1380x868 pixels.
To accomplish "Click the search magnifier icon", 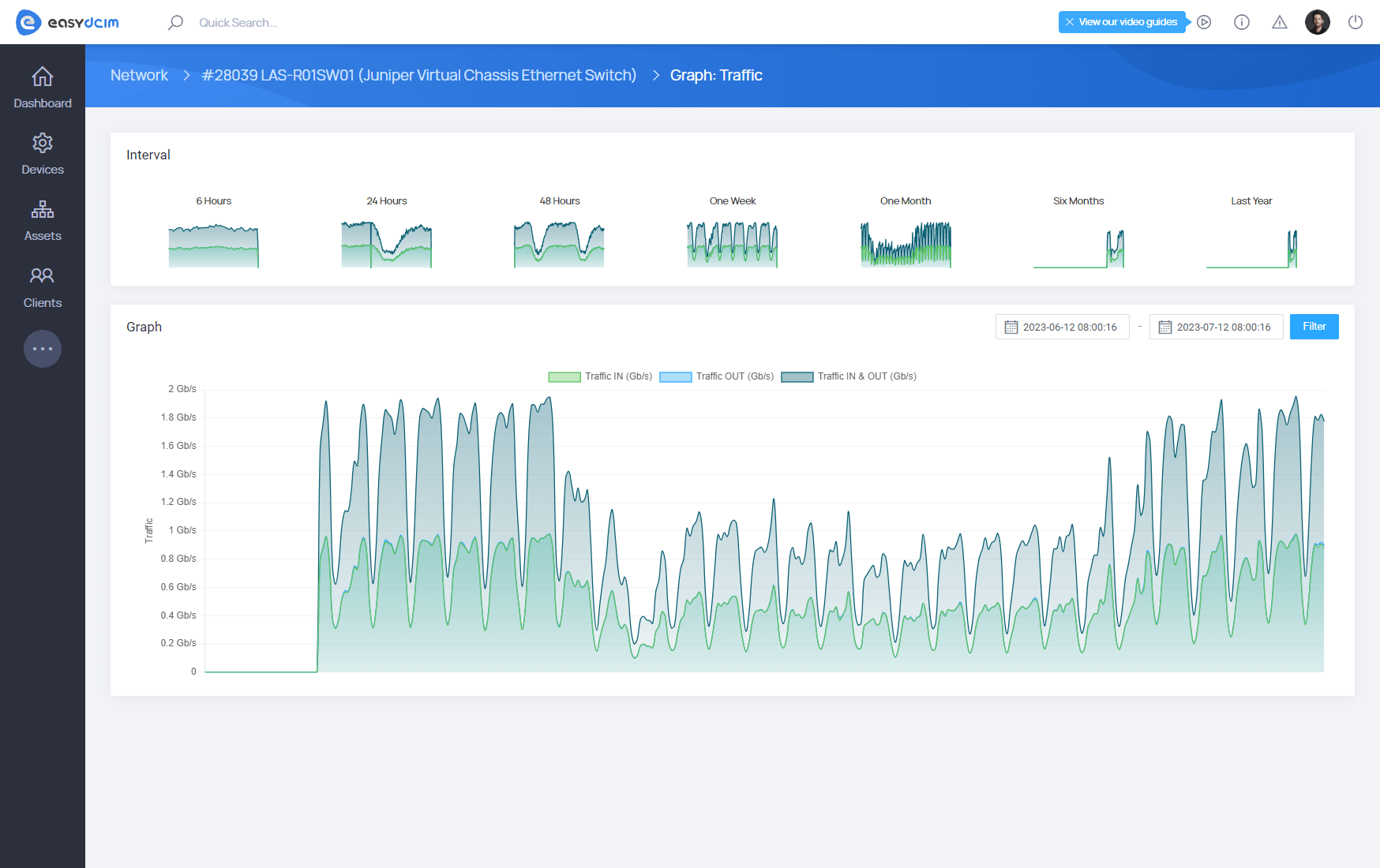I will (175, 22).
